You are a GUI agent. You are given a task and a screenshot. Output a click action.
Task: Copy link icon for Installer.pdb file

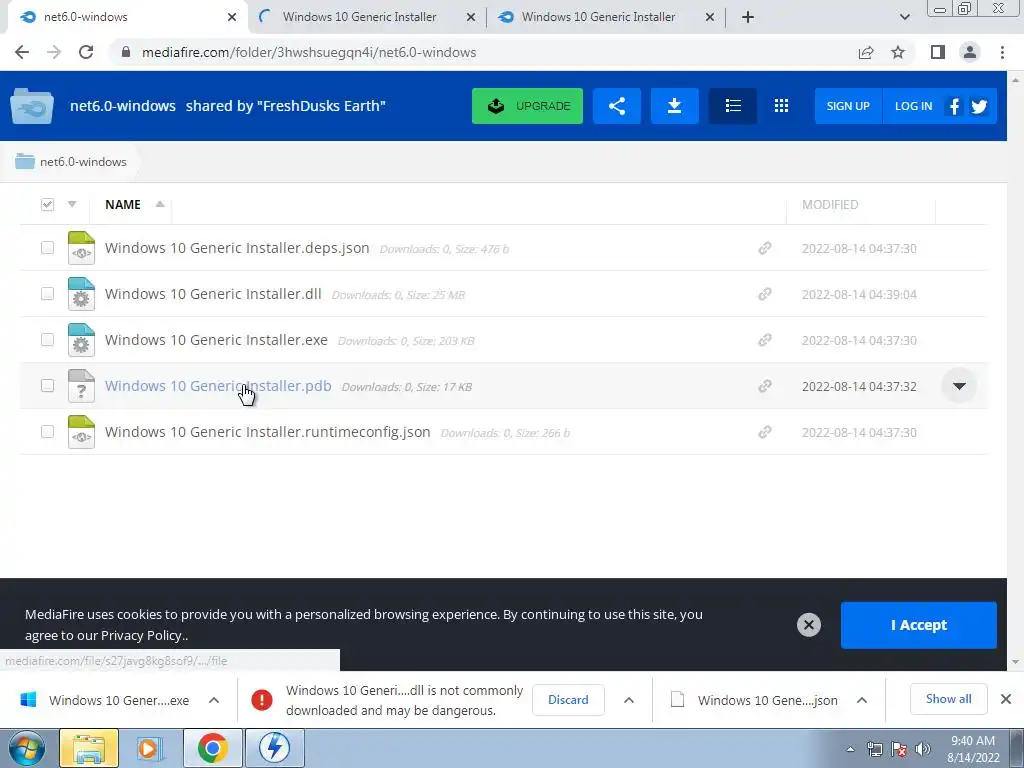[x=764, y=386]
